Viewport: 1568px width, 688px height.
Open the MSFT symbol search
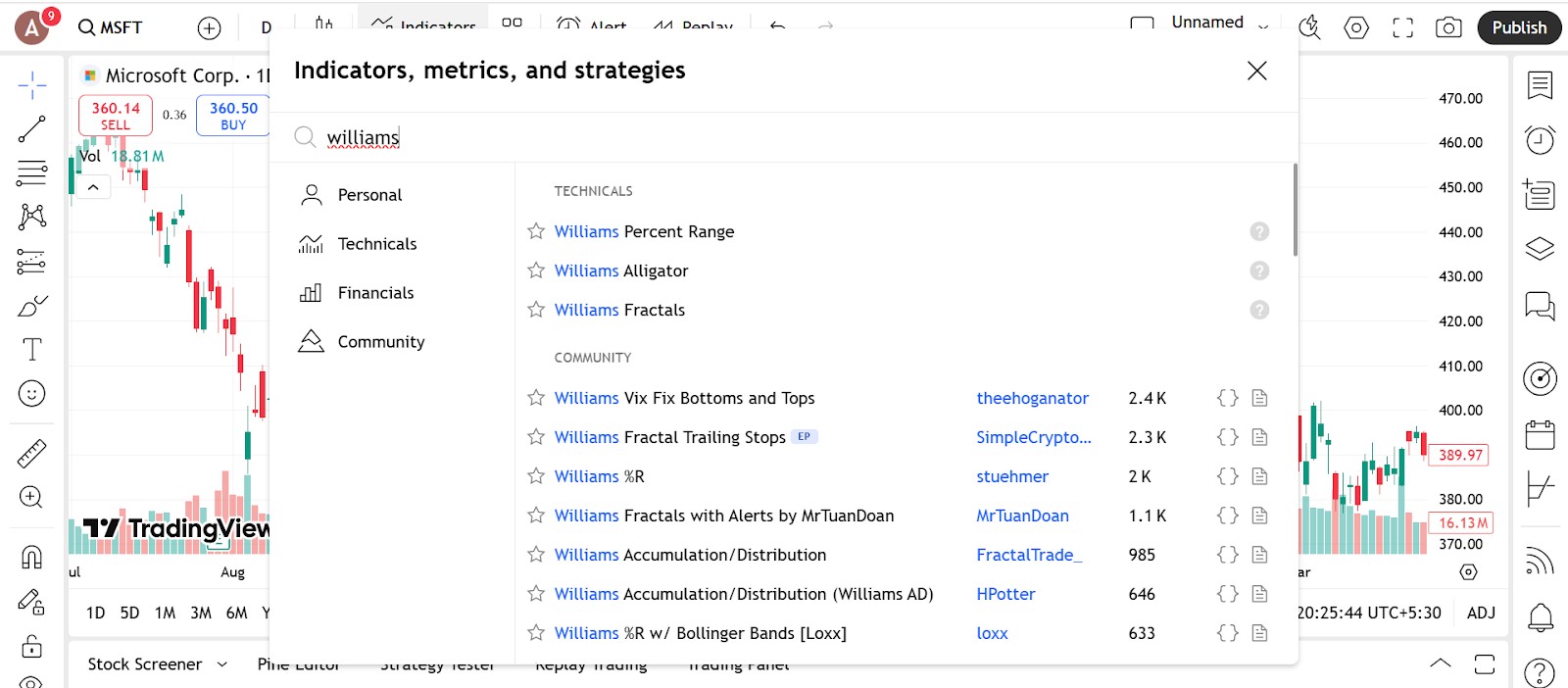point(111,27)
